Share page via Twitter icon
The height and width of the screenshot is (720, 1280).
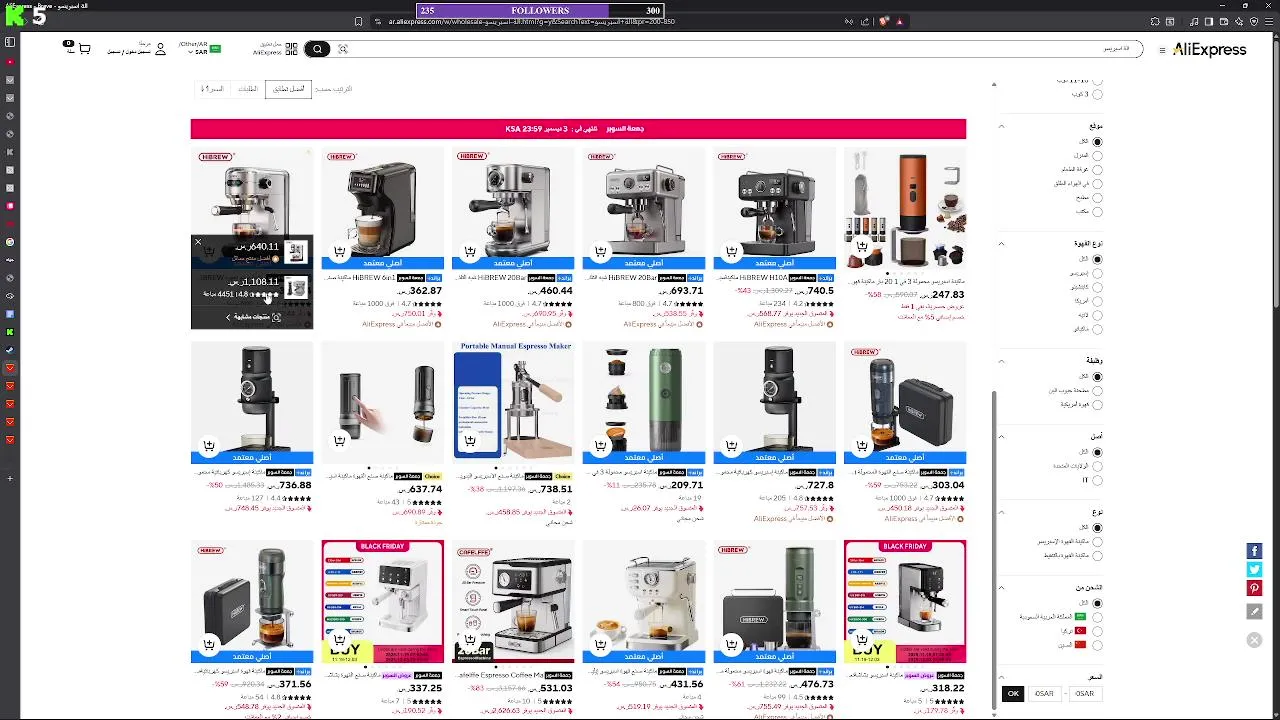pos(1254,569)
